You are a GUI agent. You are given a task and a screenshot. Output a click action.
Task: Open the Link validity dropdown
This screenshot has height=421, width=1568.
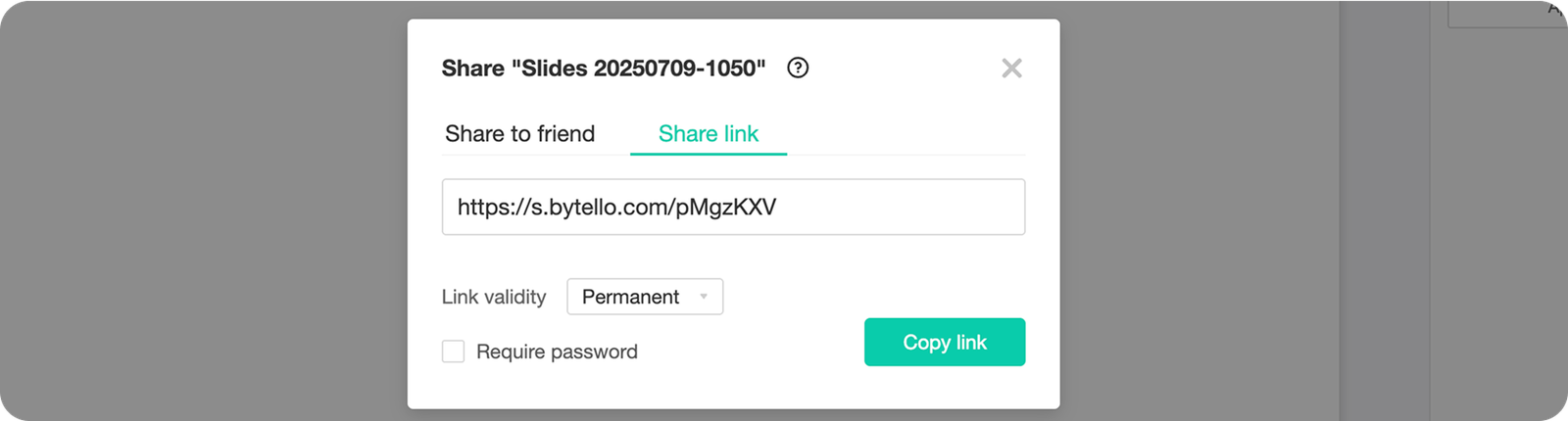645,297
